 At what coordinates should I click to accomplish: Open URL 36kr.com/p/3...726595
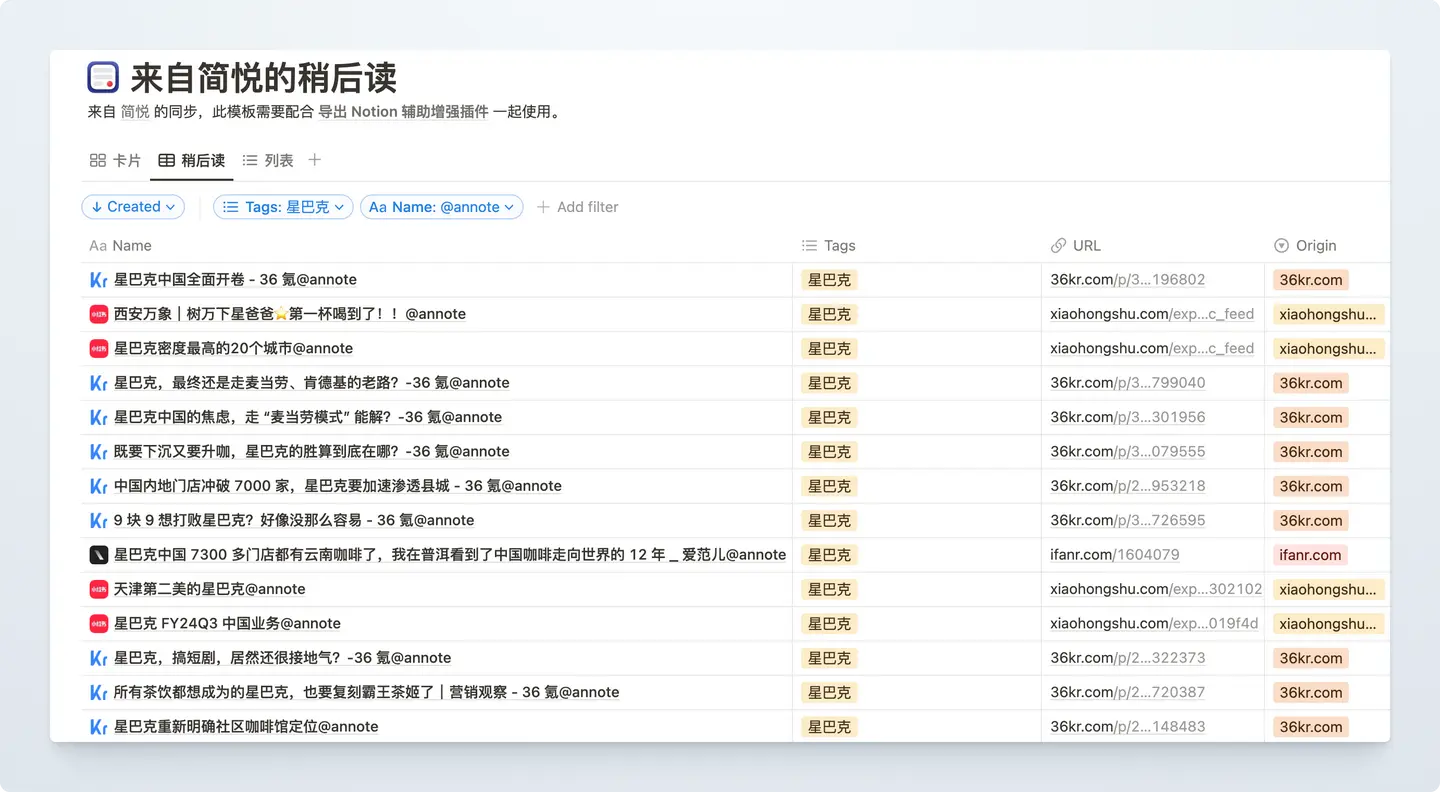tap(1127, 520)
